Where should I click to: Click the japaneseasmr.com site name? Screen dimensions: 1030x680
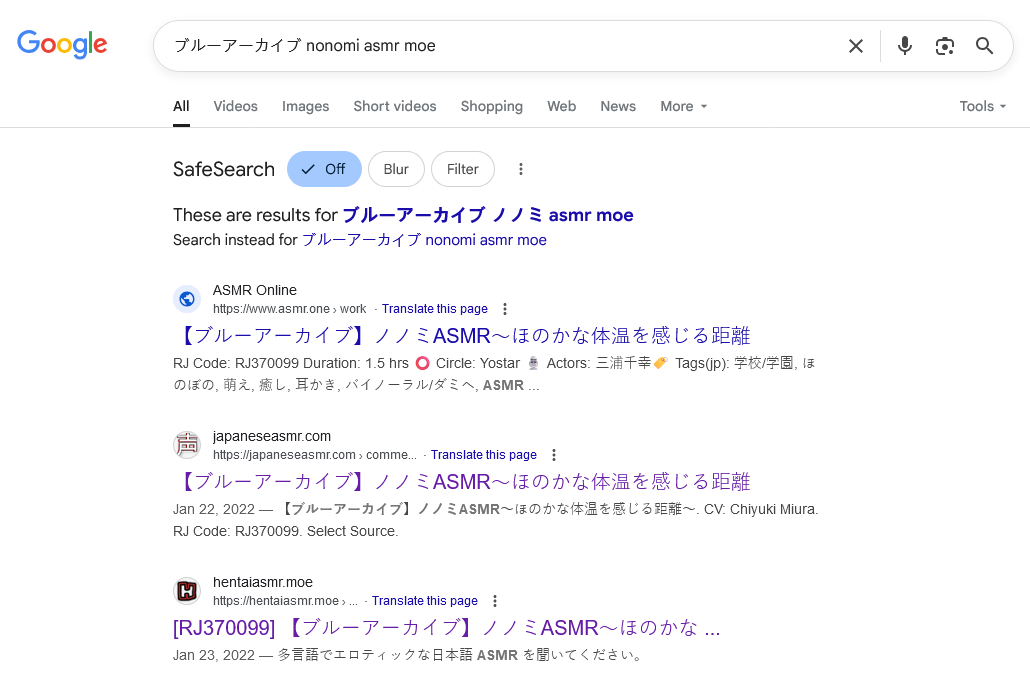(272, 436)
